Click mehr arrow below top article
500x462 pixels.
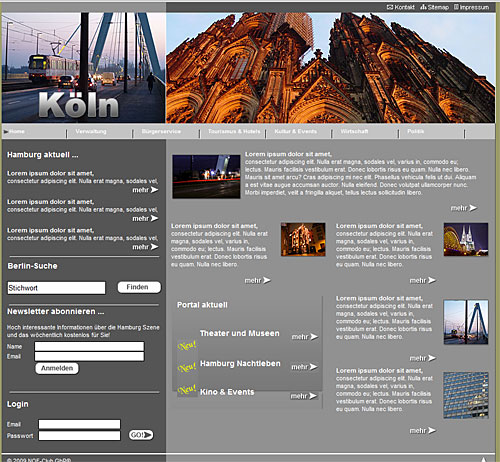[x=464, y=208]
